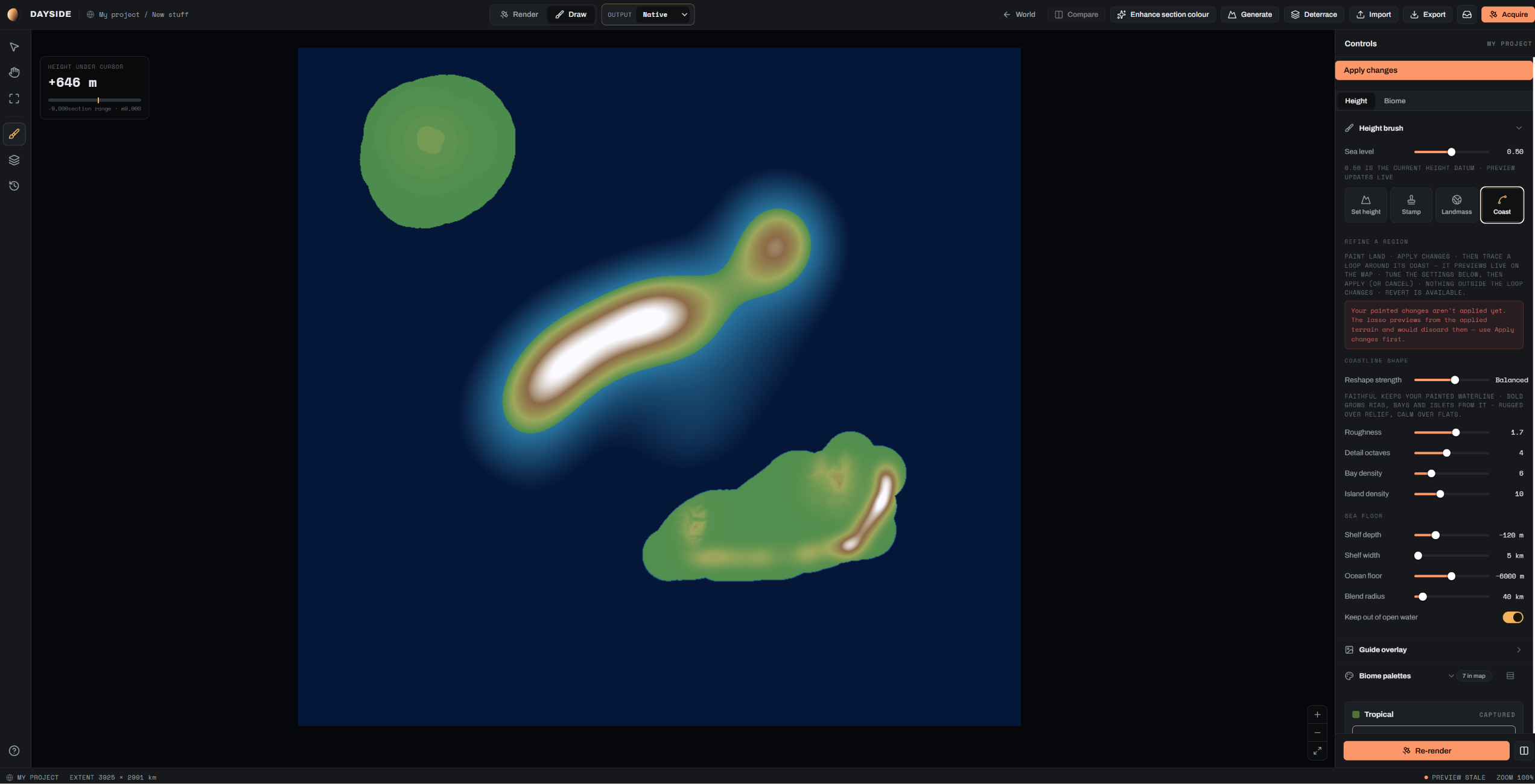Open list view icon in Biome palettes row
The width and height of the screenshot is (1535, 784).
pos(1510,676)
